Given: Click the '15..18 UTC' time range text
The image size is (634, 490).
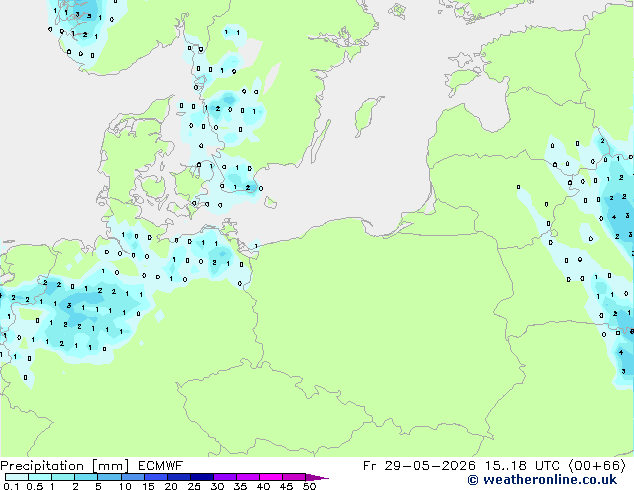Looking at the screenshot, I should tap(522, 466).
